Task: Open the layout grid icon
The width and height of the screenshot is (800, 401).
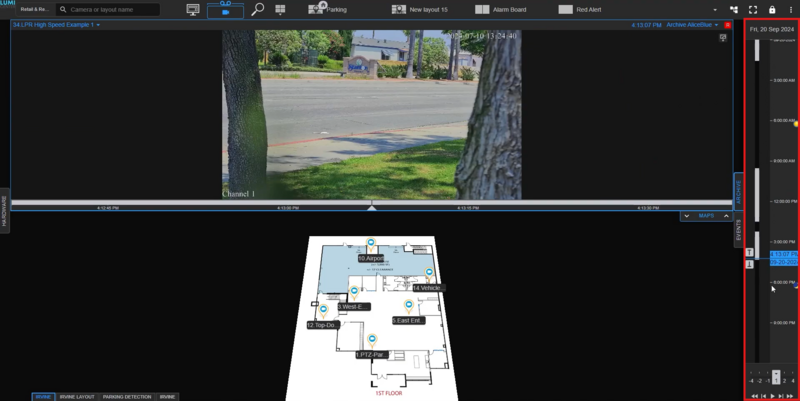Action: coord(281,9)
